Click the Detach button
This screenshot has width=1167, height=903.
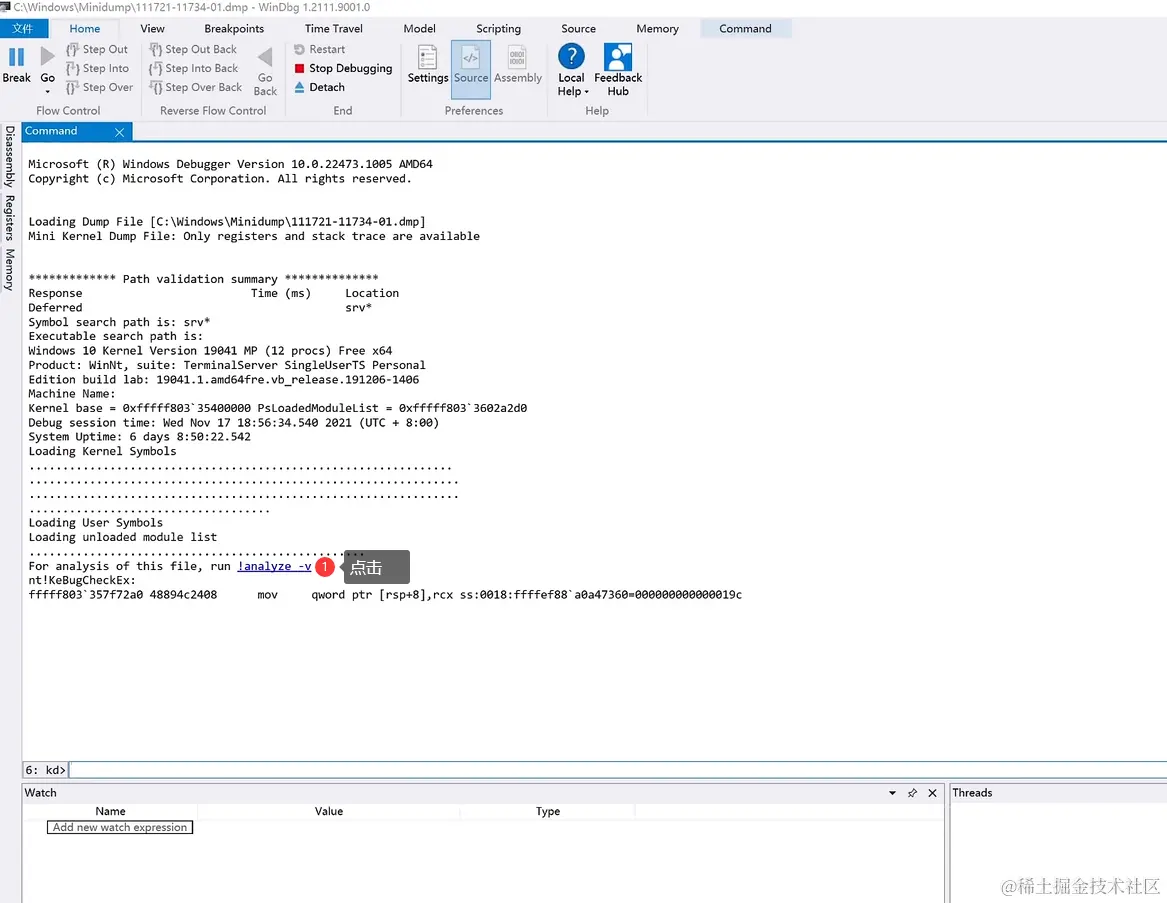(x=319, y=87)
